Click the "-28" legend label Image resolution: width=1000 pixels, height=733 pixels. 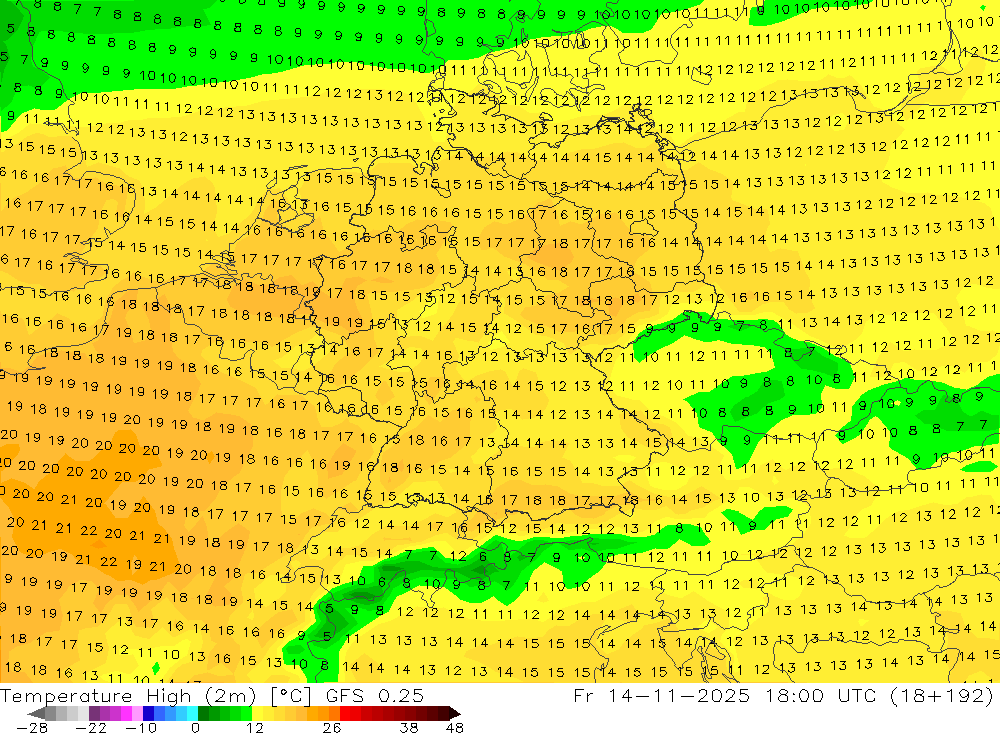pyautogui.click(x=32, y=727)
